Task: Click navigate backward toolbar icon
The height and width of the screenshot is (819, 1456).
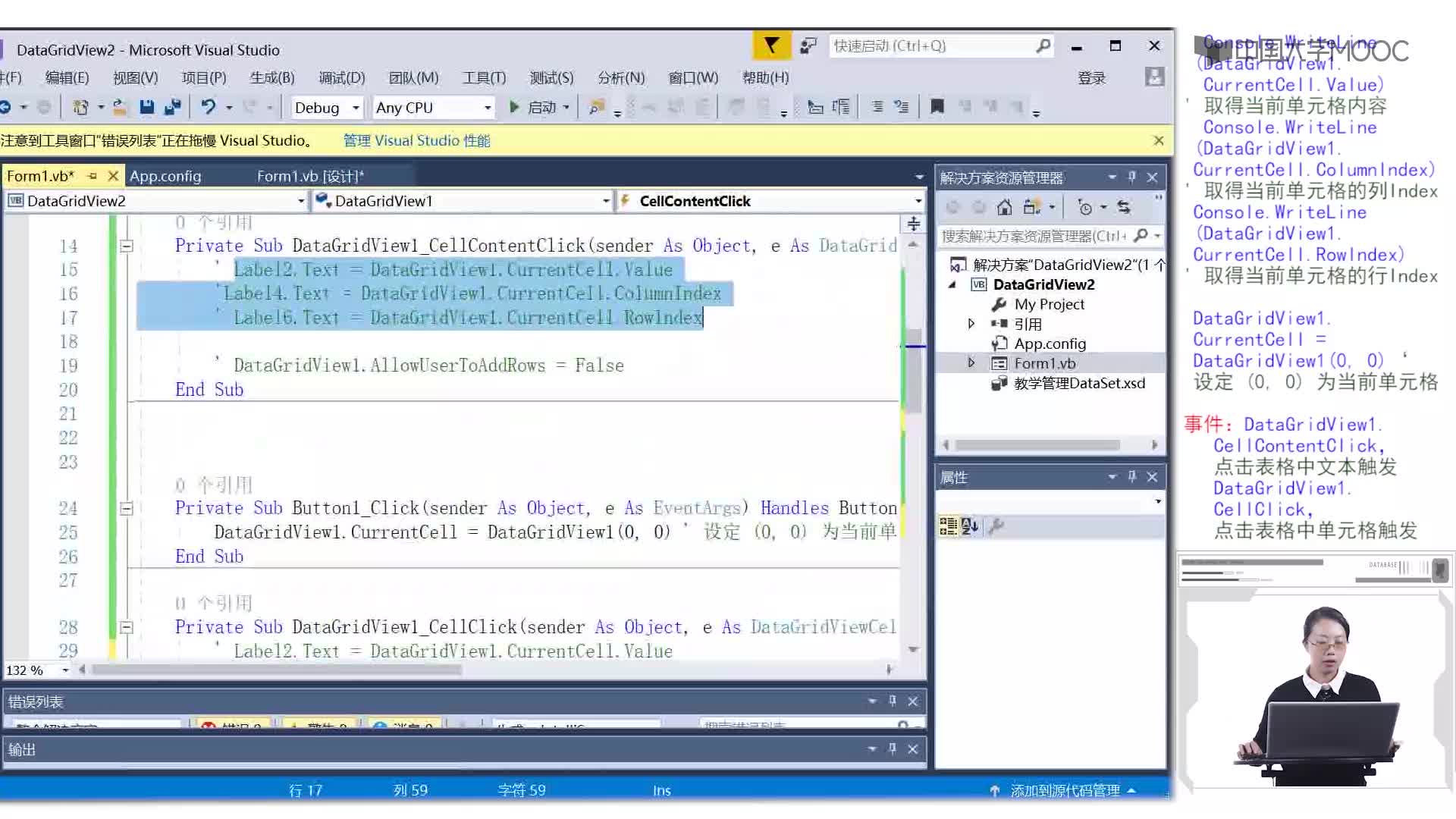Action: pos(5,107)
